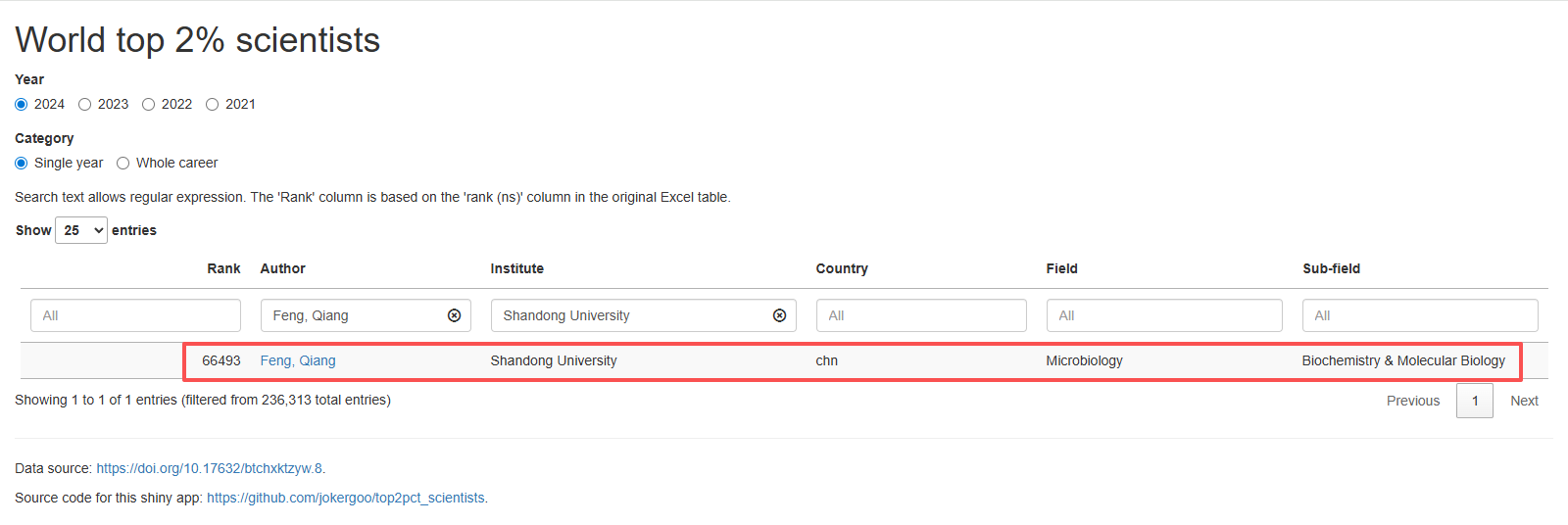Viewport: 1568px width, 525px height.
Task: Select year 2021 radio button
Action: point(213,105)
